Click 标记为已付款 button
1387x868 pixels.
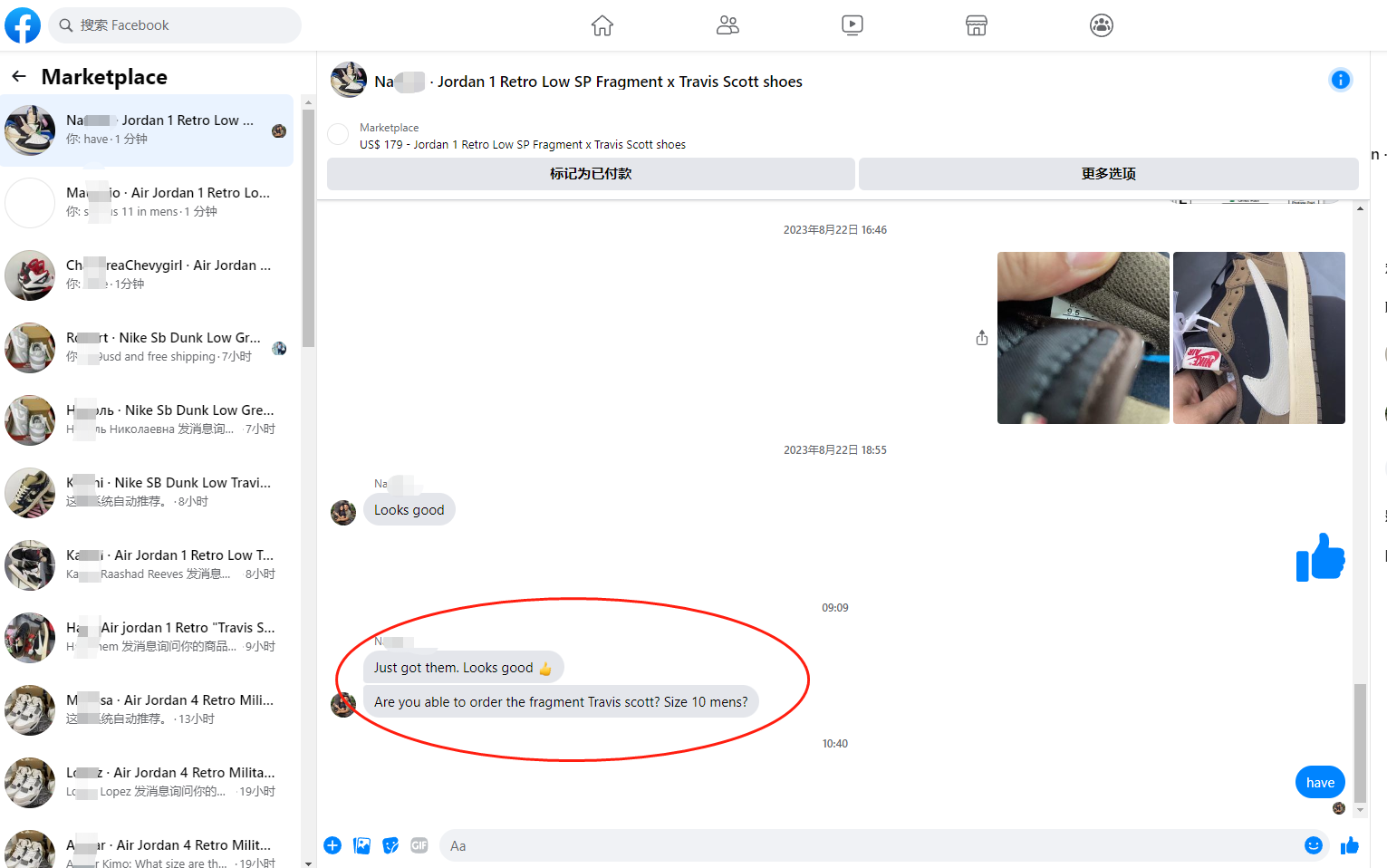click(x=591, y=174)
